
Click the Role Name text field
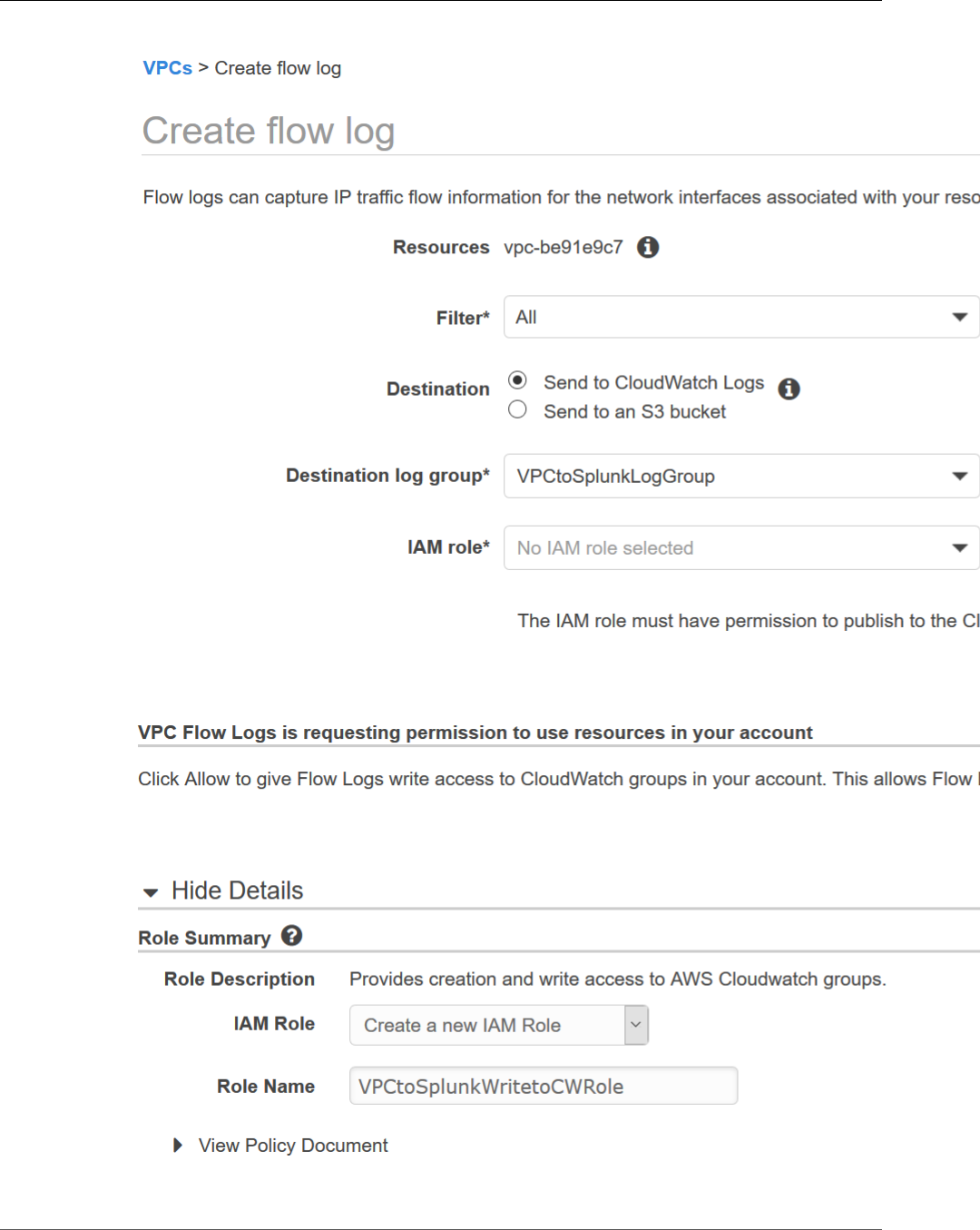click(543, 1086)
